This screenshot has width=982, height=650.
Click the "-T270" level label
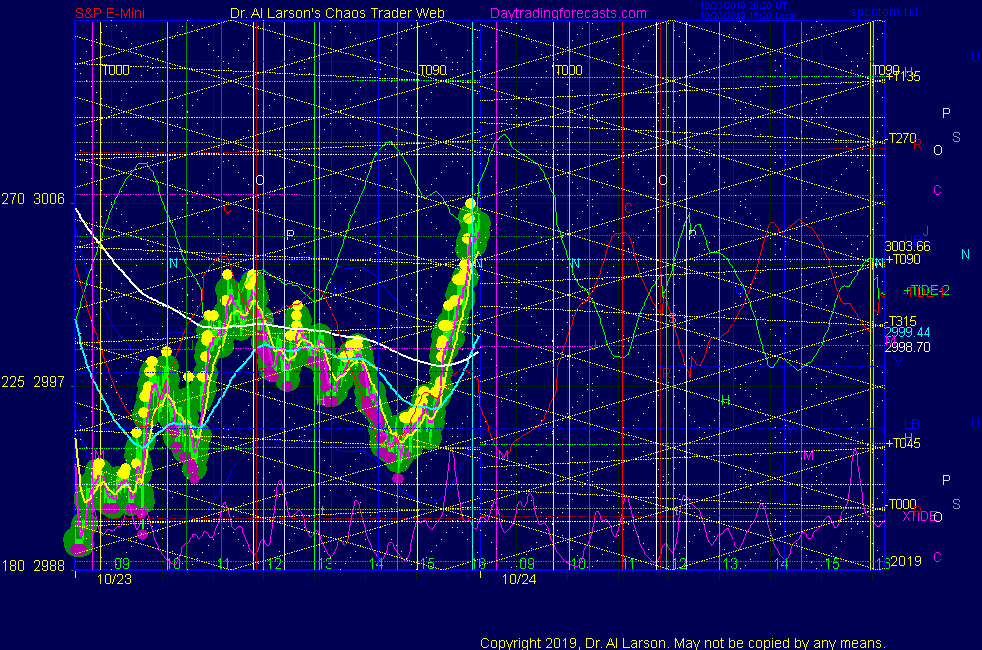pyautogui.click(x=902, y=138)
